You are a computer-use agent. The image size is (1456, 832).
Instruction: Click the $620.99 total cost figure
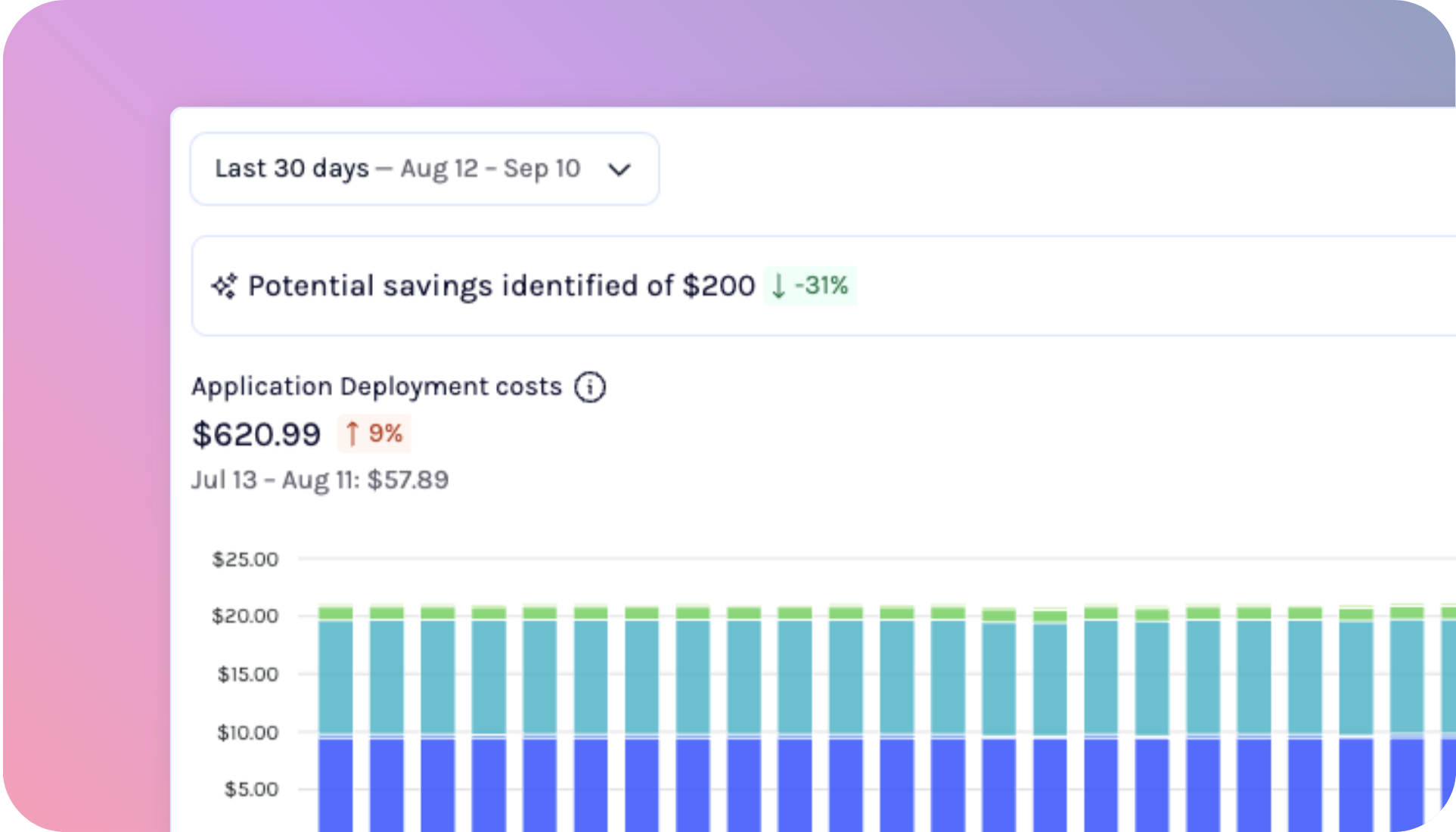pyautogui.click(x=256, y=433)
